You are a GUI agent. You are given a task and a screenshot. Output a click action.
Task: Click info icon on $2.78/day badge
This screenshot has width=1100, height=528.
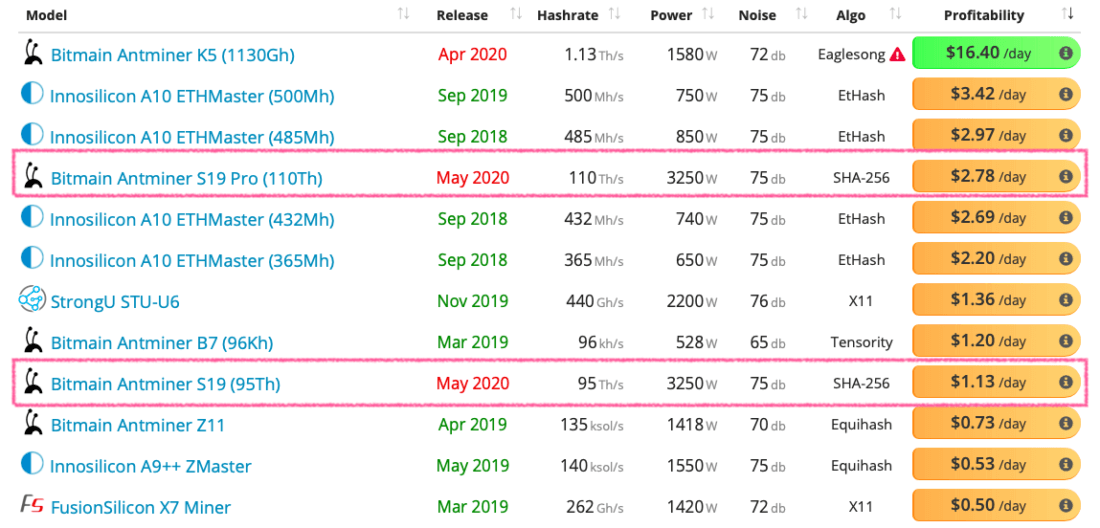(1065, 177)
